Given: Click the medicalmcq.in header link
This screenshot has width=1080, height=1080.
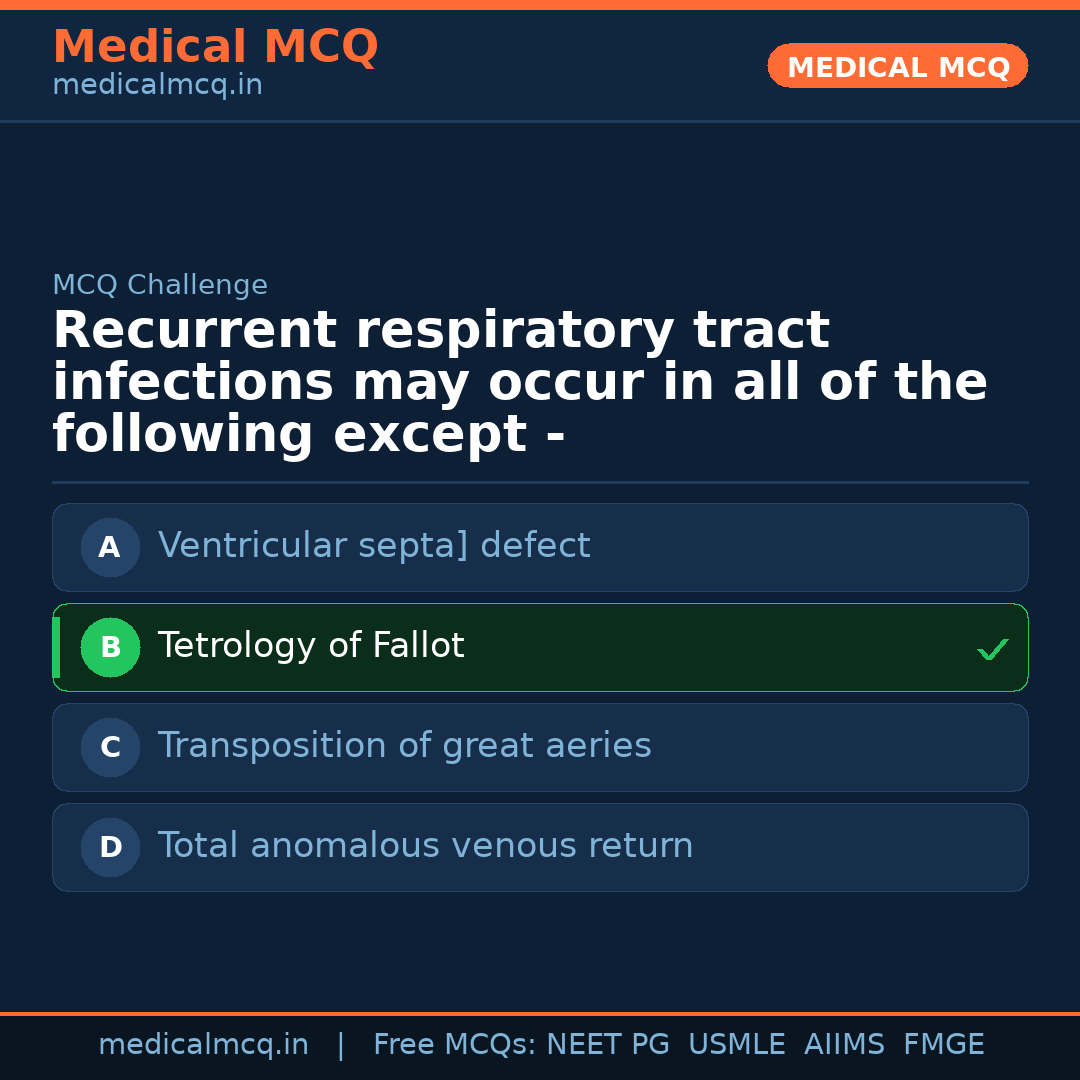Looking at the screenshot, I should (157, 84).
